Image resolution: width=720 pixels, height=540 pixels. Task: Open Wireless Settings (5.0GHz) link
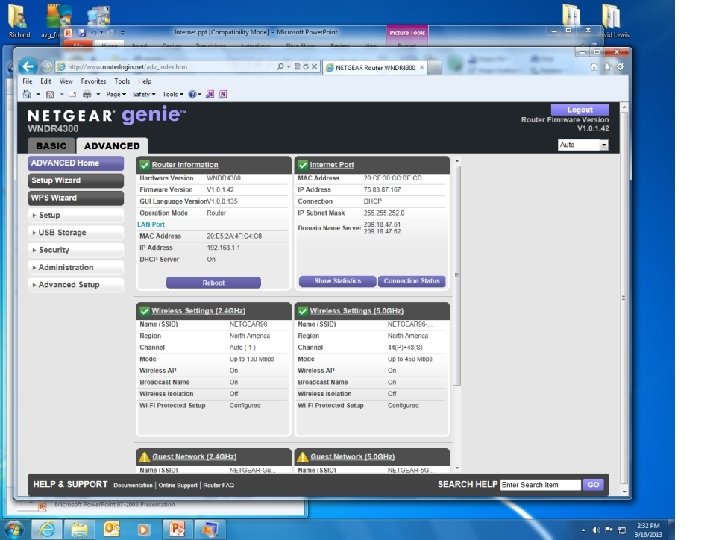pos(357,311)
